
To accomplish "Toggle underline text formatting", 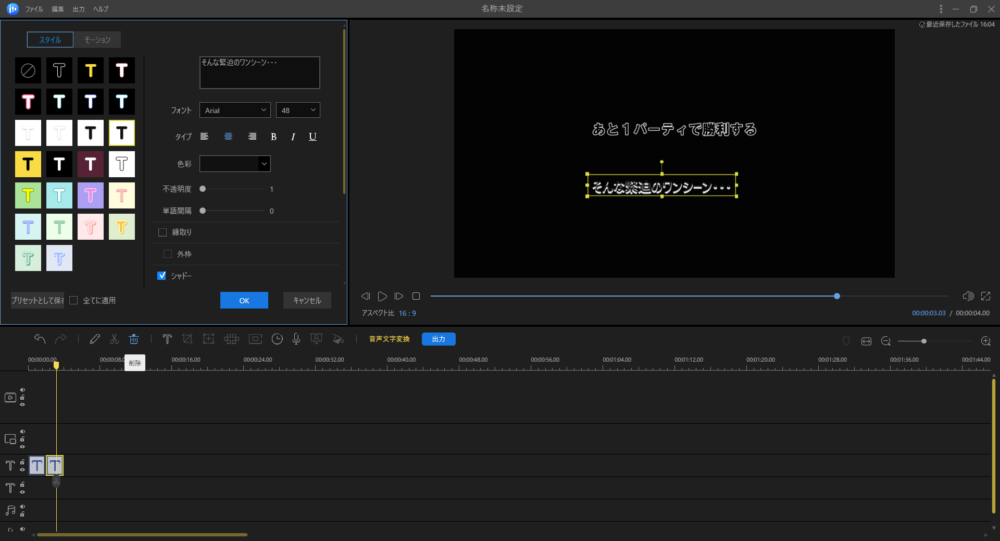I will 312,137.
